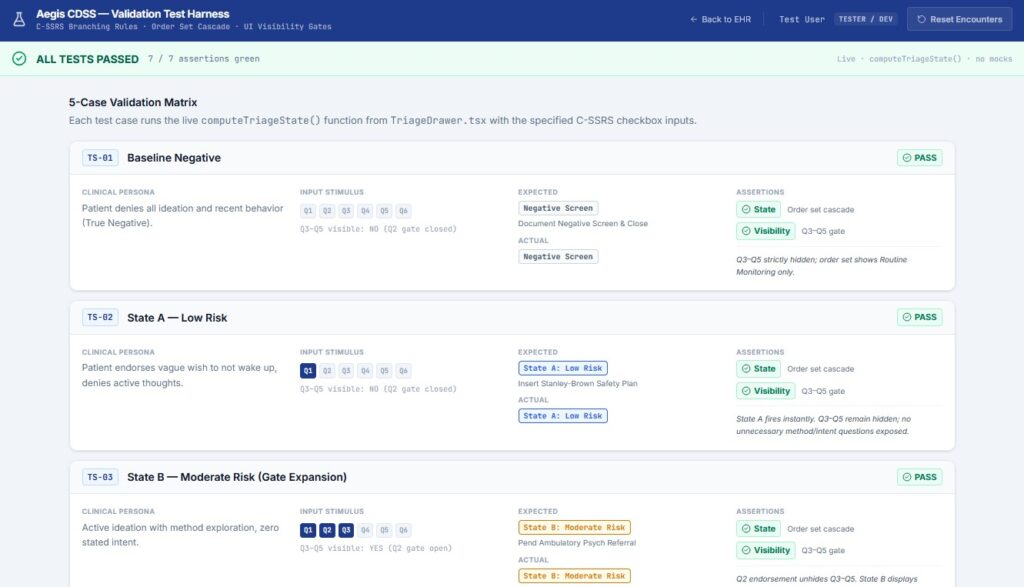
Task: Click the State assertion check in TS-03
Action: (758, 529)
